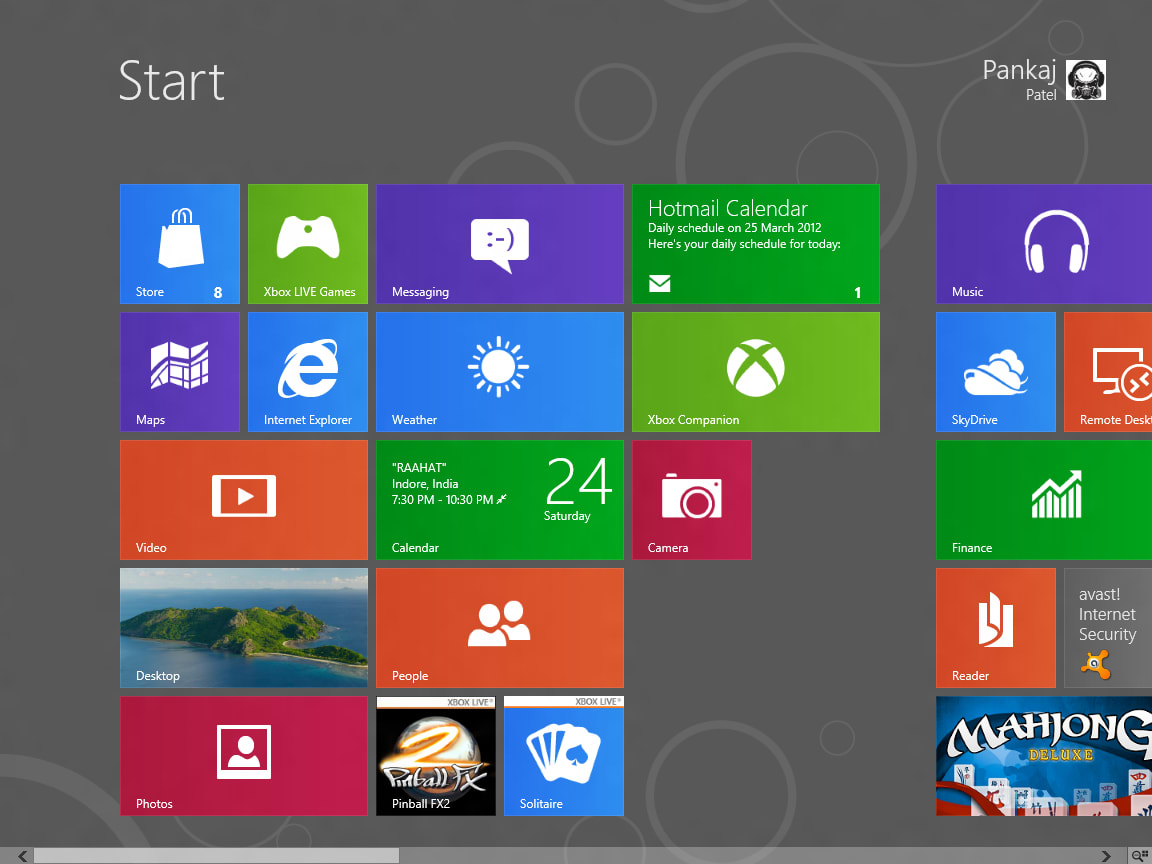Open the Store tile

click(x=180, y=243)
